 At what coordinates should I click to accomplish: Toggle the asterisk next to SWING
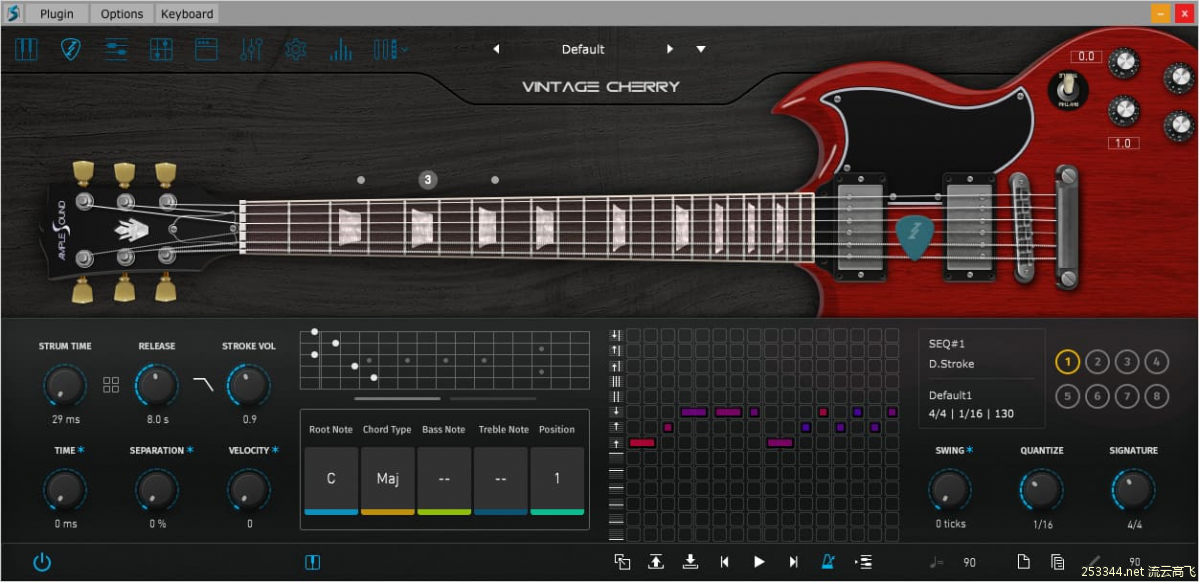[970, 450]
